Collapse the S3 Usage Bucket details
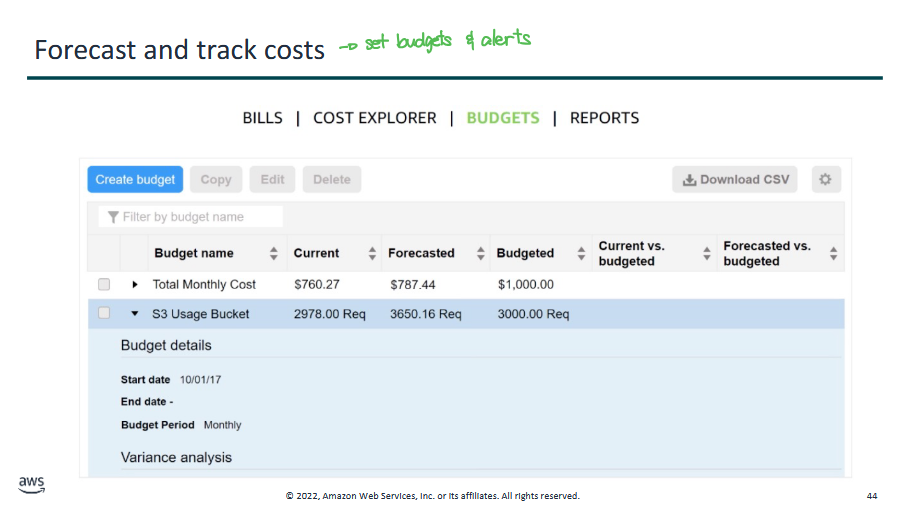 [135, 314]
